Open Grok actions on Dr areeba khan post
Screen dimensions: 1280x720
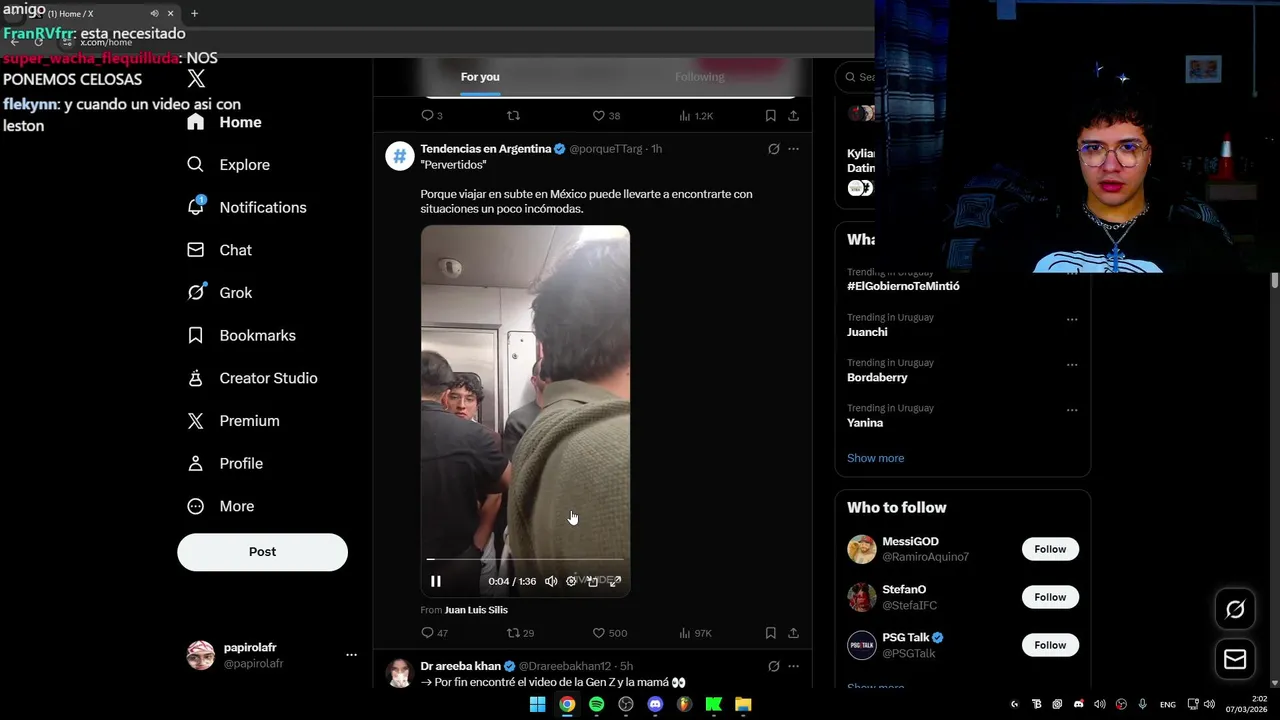click(773, 666)
